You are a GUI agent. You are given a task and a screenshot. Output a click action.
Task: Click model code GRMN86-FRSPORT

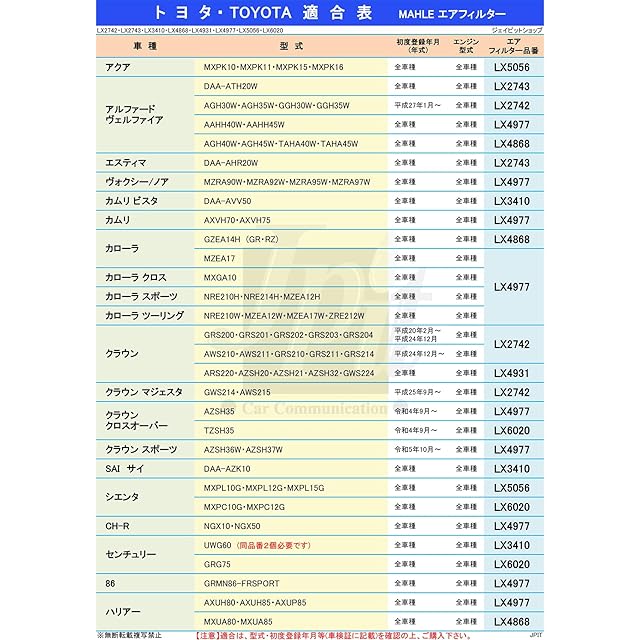pyautogui.click(x=242, y=584)
